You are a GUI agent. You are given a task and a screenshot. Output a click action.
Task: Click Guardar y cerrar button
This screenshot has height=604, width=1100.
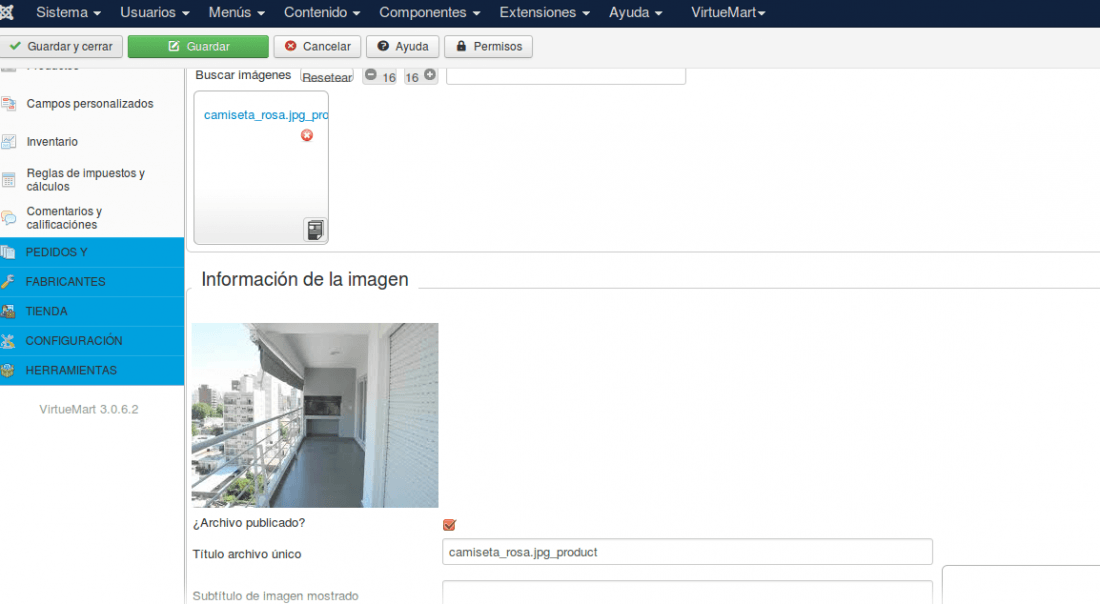(61, 46)
